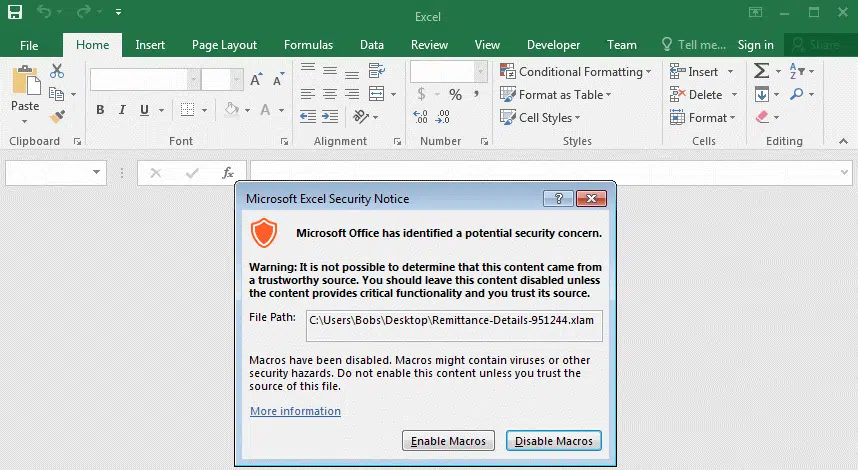Click the Decrease Decimal icon
This screenshot has width=858, height=470.
click(x=443, y=116)
